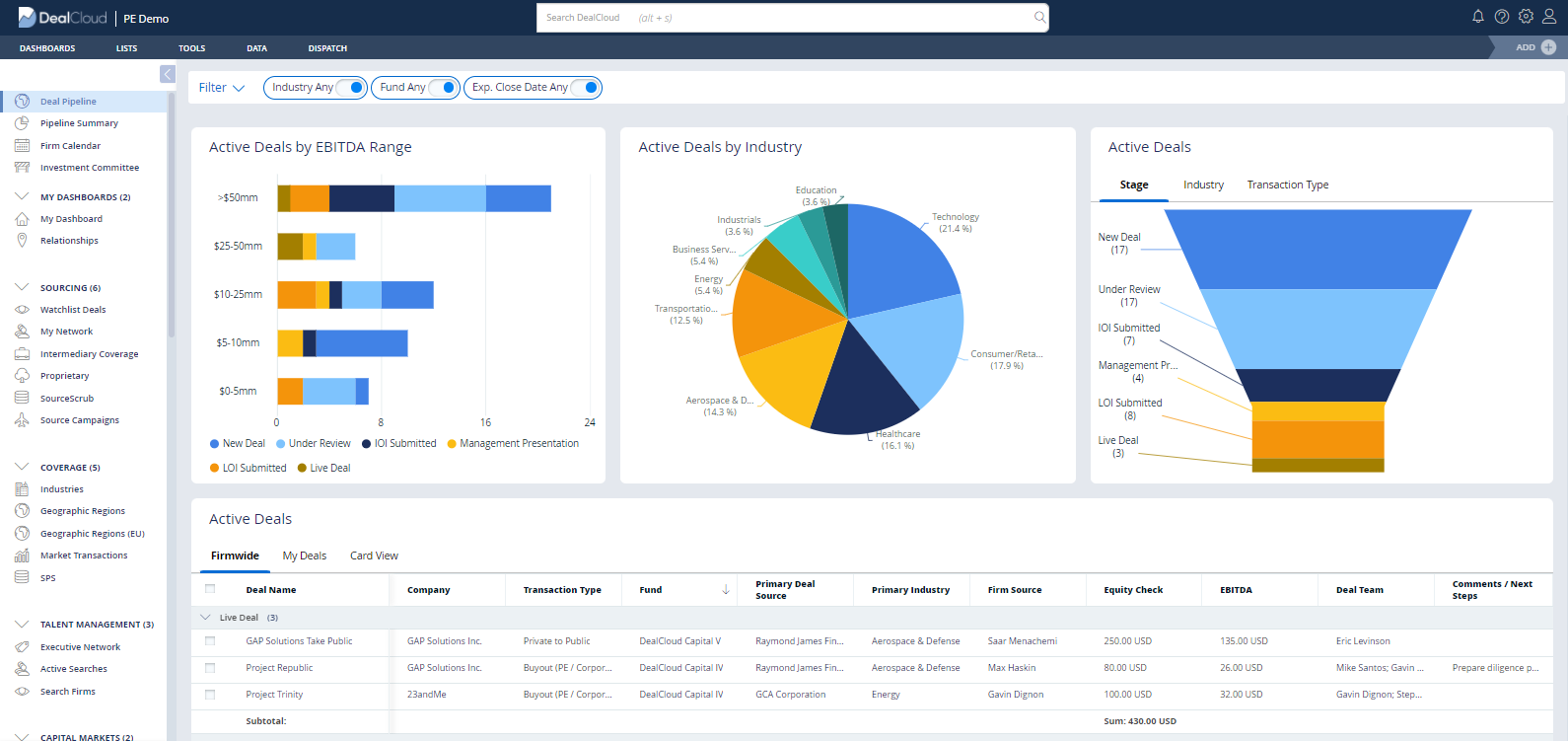Open the DATA menu

(257, 48)
